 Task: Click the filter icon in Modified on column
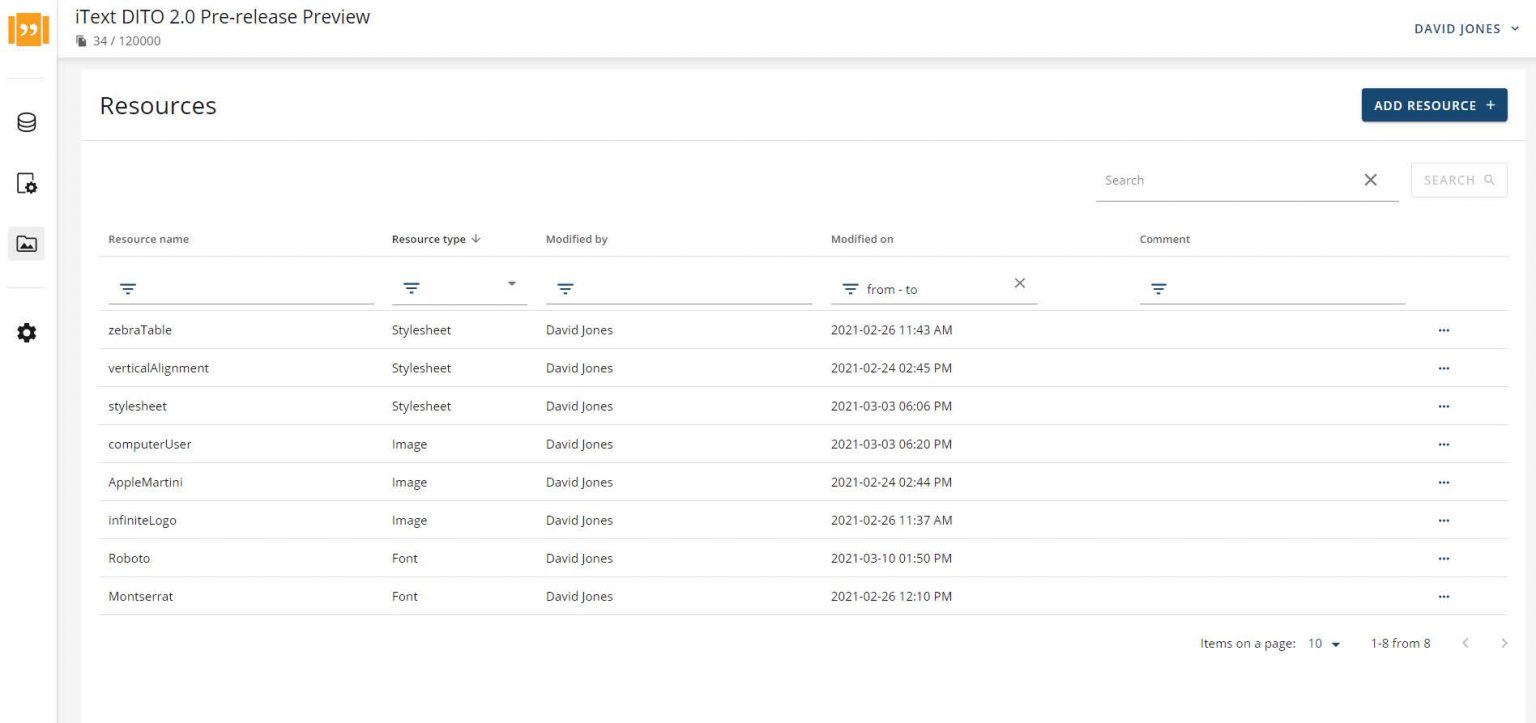click(849, 288)
